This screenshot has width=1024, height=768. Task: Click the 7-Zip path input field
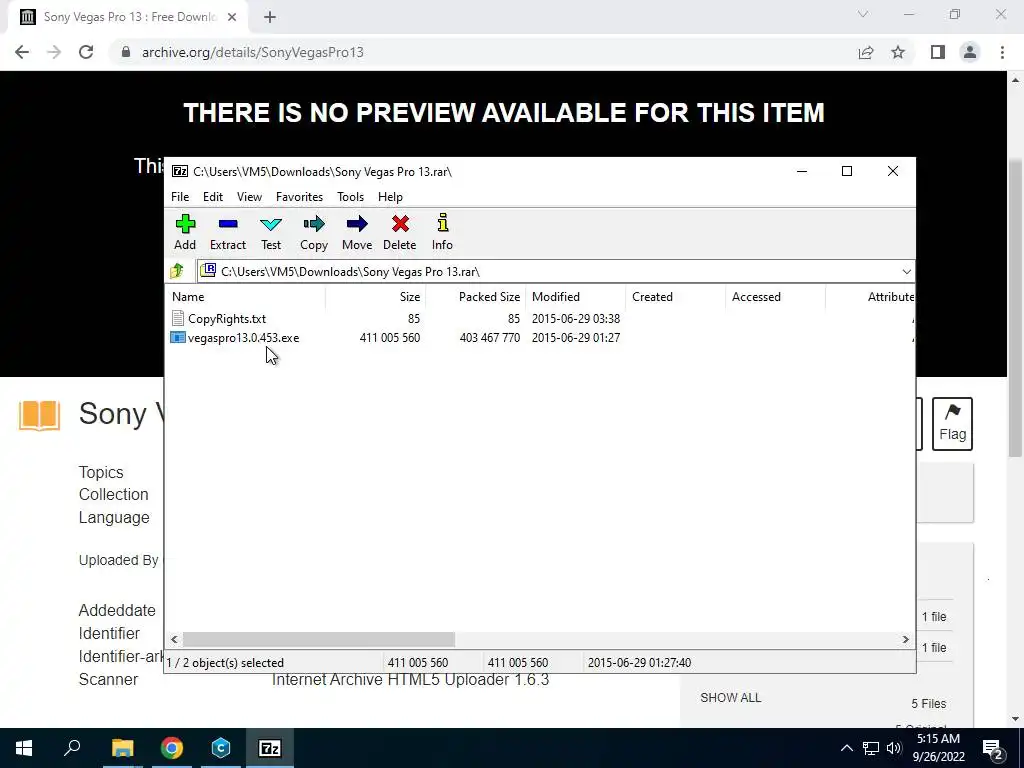(555, 272)
